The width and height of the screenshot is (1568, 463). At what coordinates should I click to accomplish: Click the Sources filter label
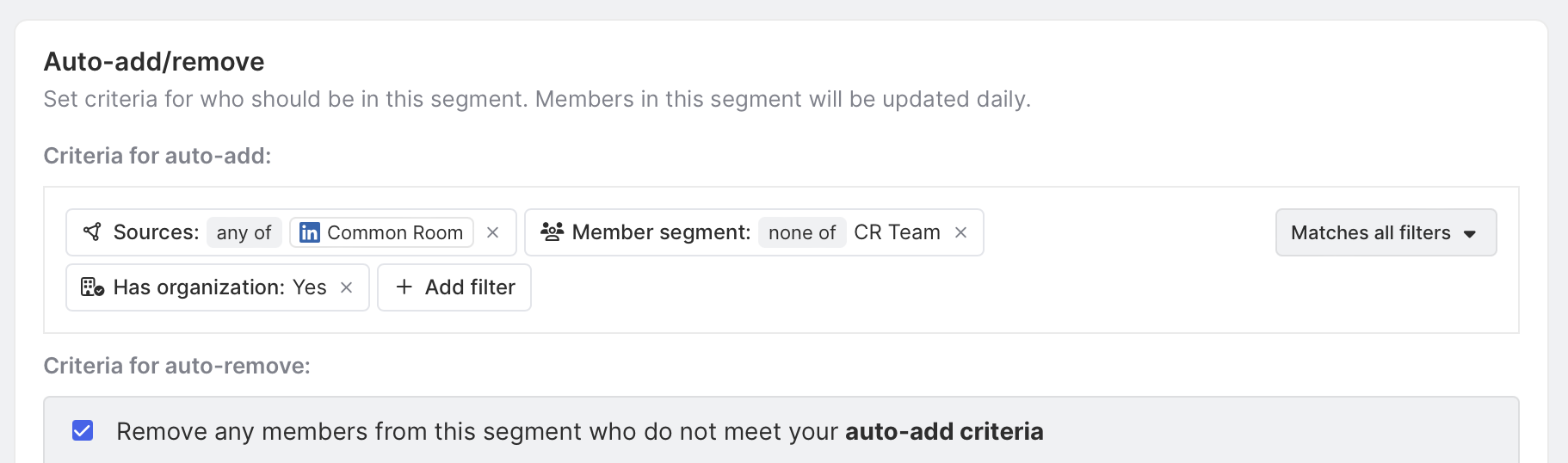(156, 232)
